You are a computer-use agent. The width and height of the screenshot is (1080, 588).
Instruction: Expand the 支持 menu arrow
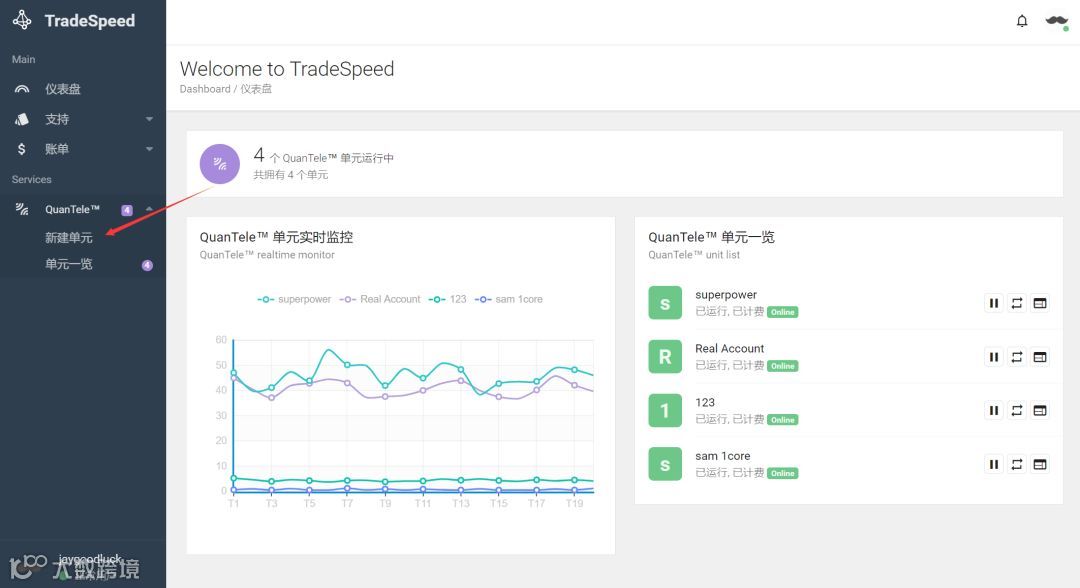(149, 119)
